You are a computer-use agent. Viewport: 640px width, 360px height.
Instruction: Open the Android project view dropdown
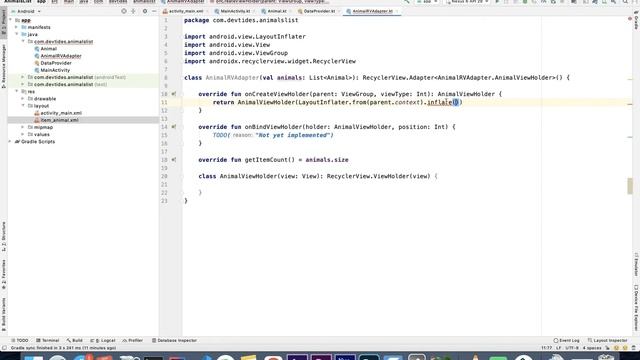26,11
